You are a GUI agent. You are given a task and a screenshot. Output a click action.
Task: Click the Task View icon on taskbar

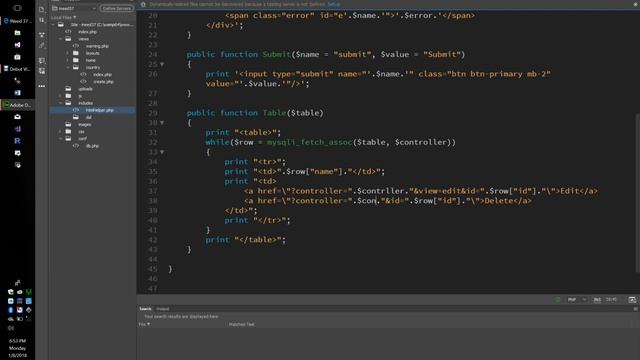(17, 8)
